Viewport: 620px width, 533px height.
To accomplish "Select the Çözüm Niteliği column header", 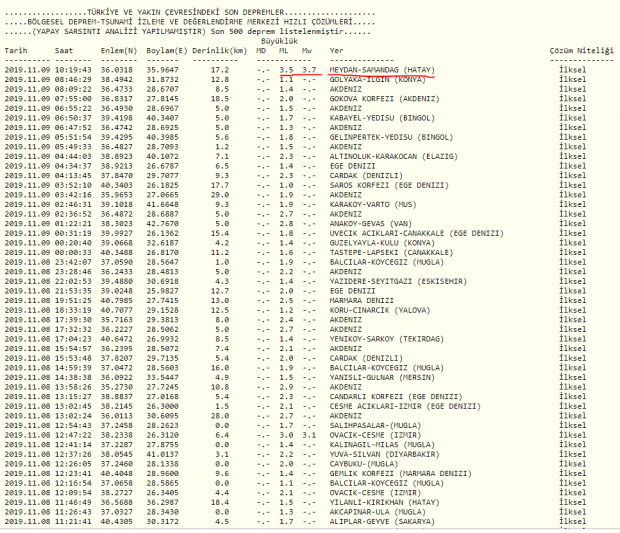I will [581, 51].
